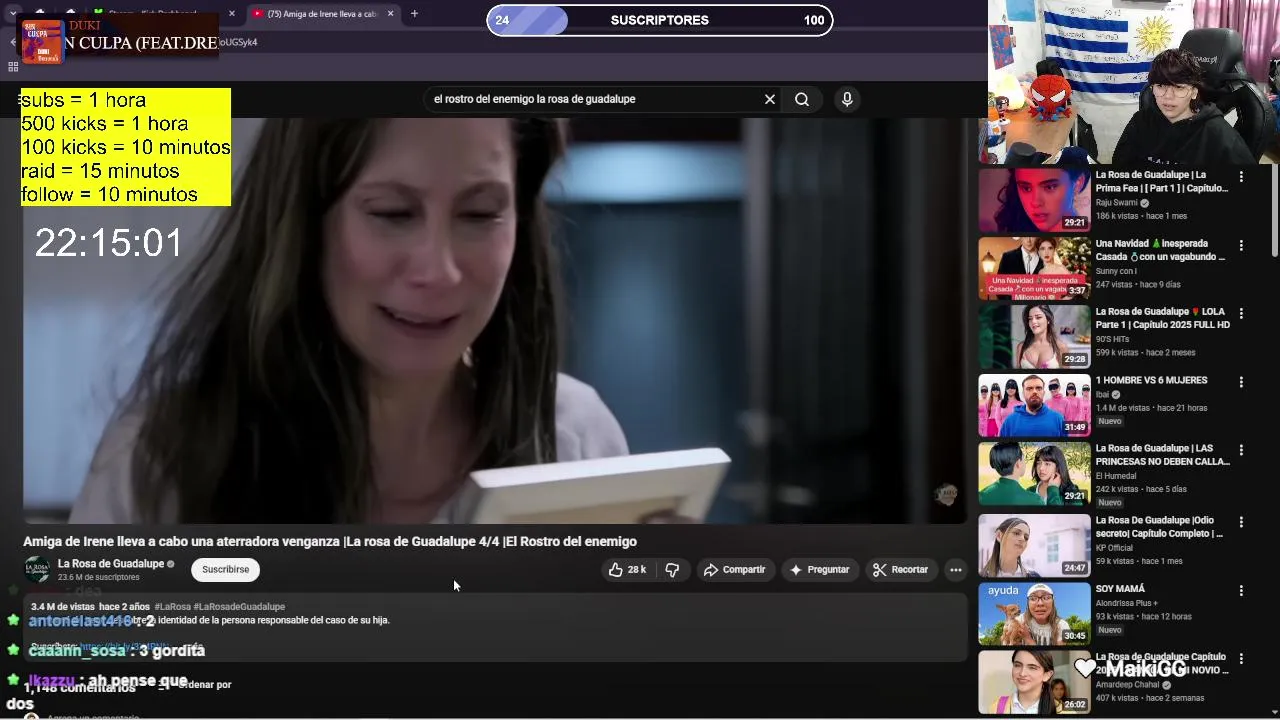Open 1 HOMBRE VS 6 MUJERES thumbnail
The height and width of the screenshot is (720, 1280).
[1034, 405]
